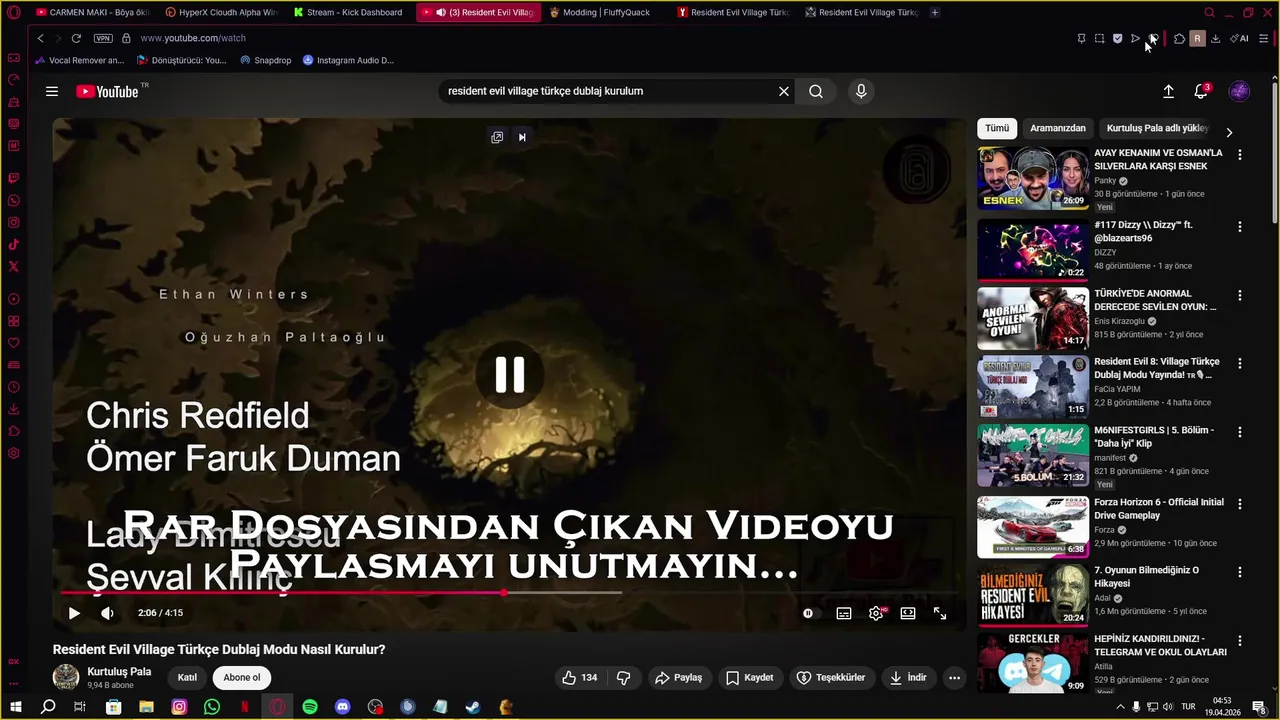The width and height of the screenshot is (1280, 720).
Task: Open browser downloads icon
Action: coord(1215,38)
